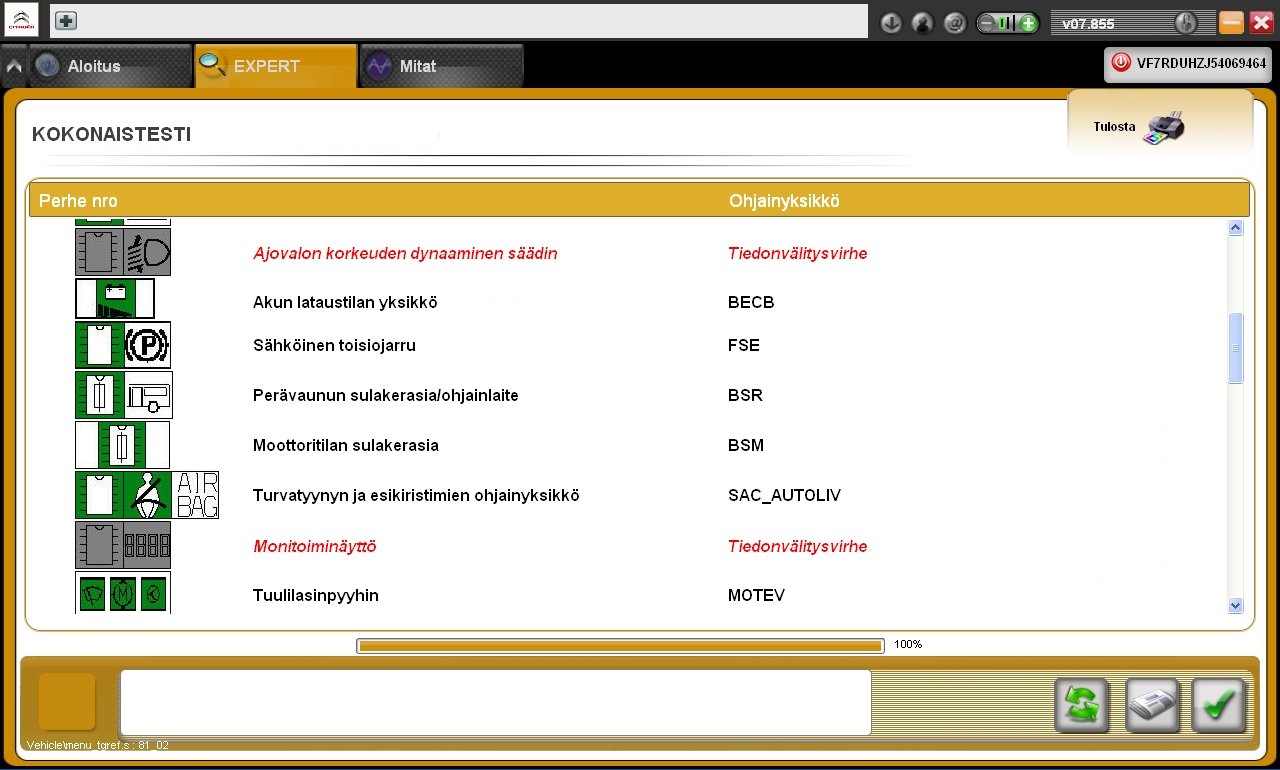Click Tiedonvälitysvirhe beside Monitoiminäyttö
Screen dimensions: 1280x770
(x=797, y=546)
